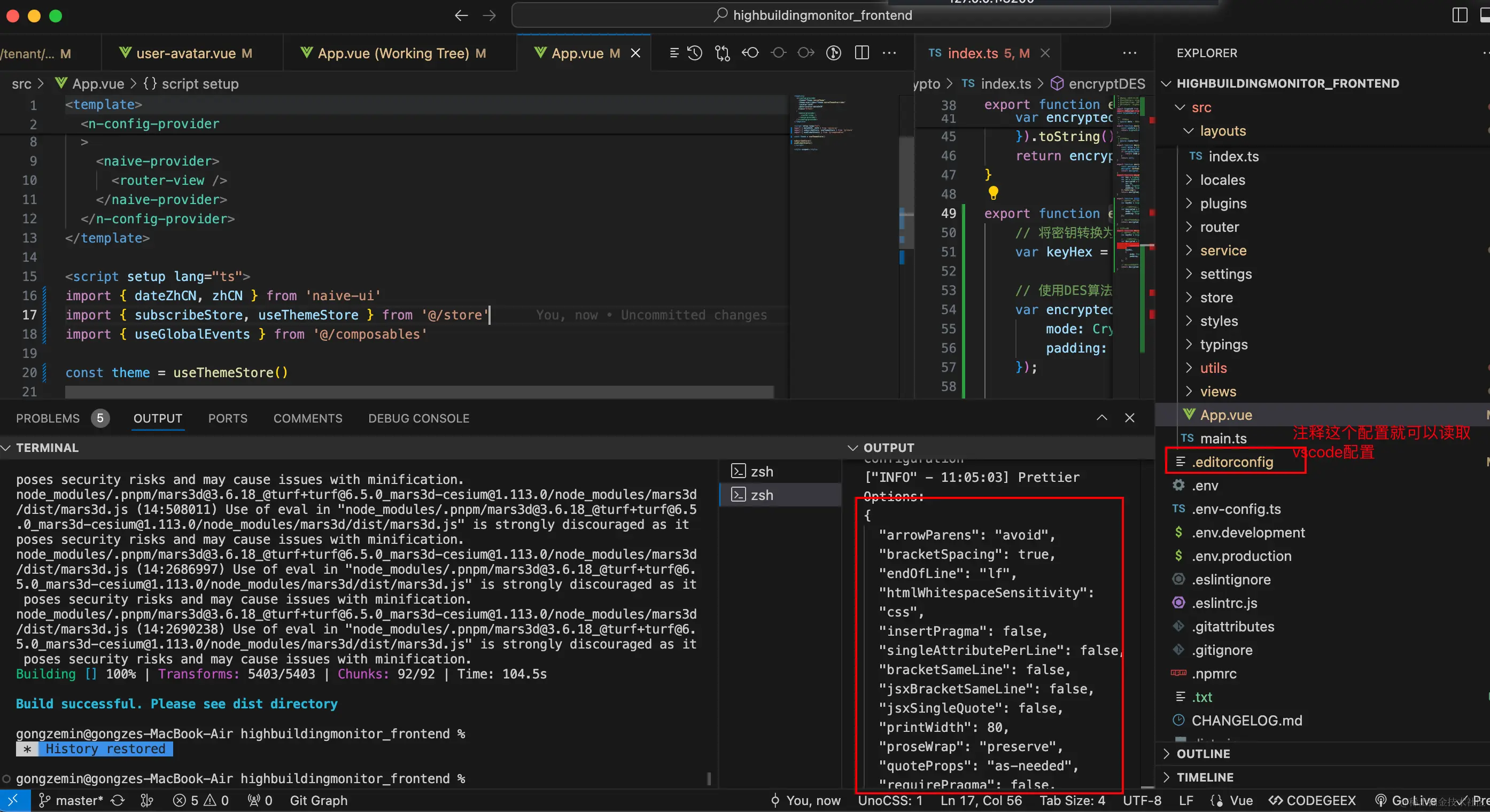Maximize the panel with the chevron-up icon
Screen dimensions: 1490x812
click(x=1102, y=418)
